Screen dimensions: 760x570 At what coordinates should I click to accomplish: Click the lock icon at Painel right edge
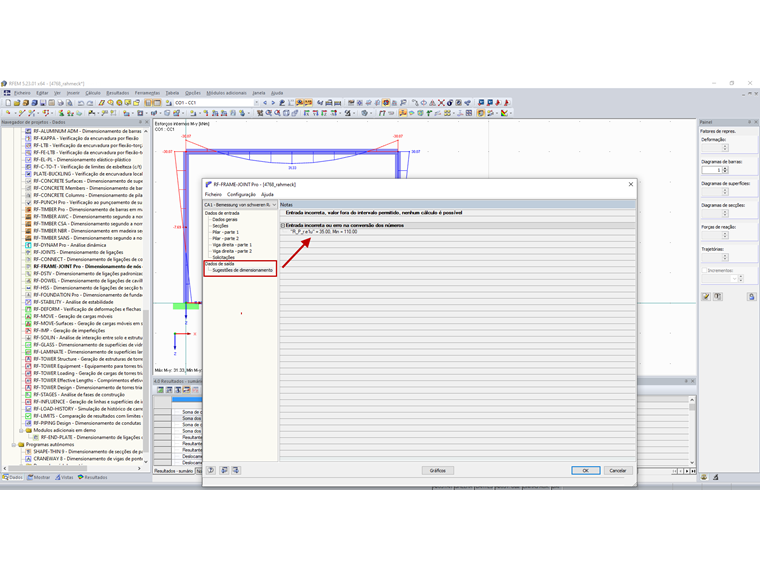click(752, 297)
